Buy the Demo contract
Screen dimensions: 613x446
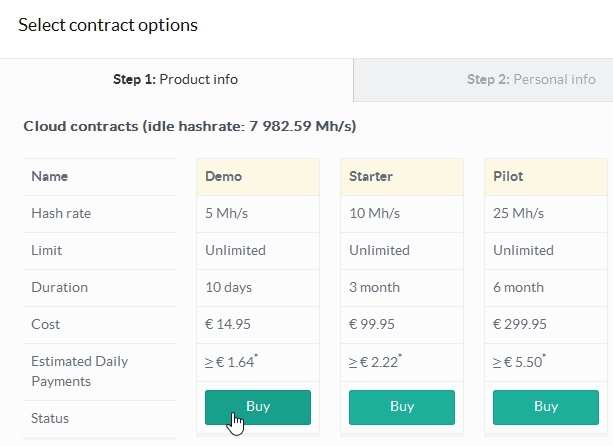click(x=258, y=407)
